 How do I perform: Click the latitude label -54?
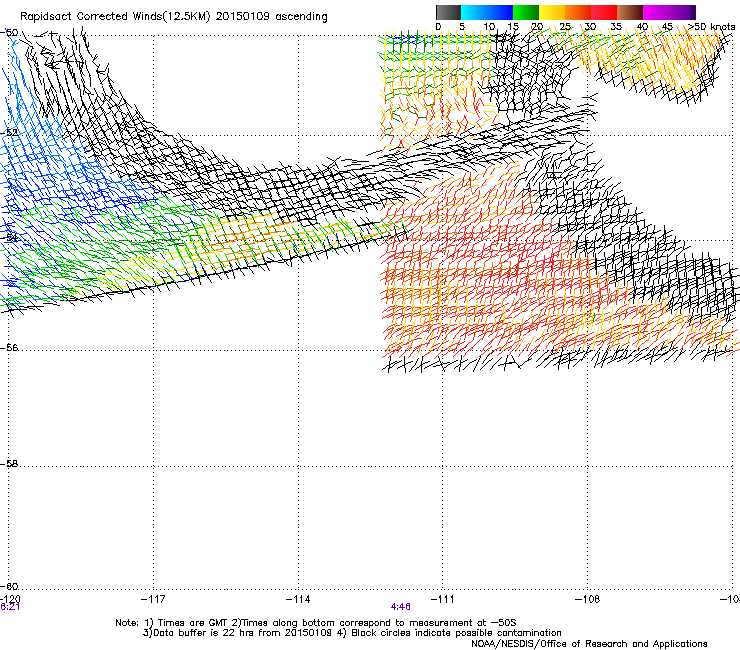pos(9,237)
